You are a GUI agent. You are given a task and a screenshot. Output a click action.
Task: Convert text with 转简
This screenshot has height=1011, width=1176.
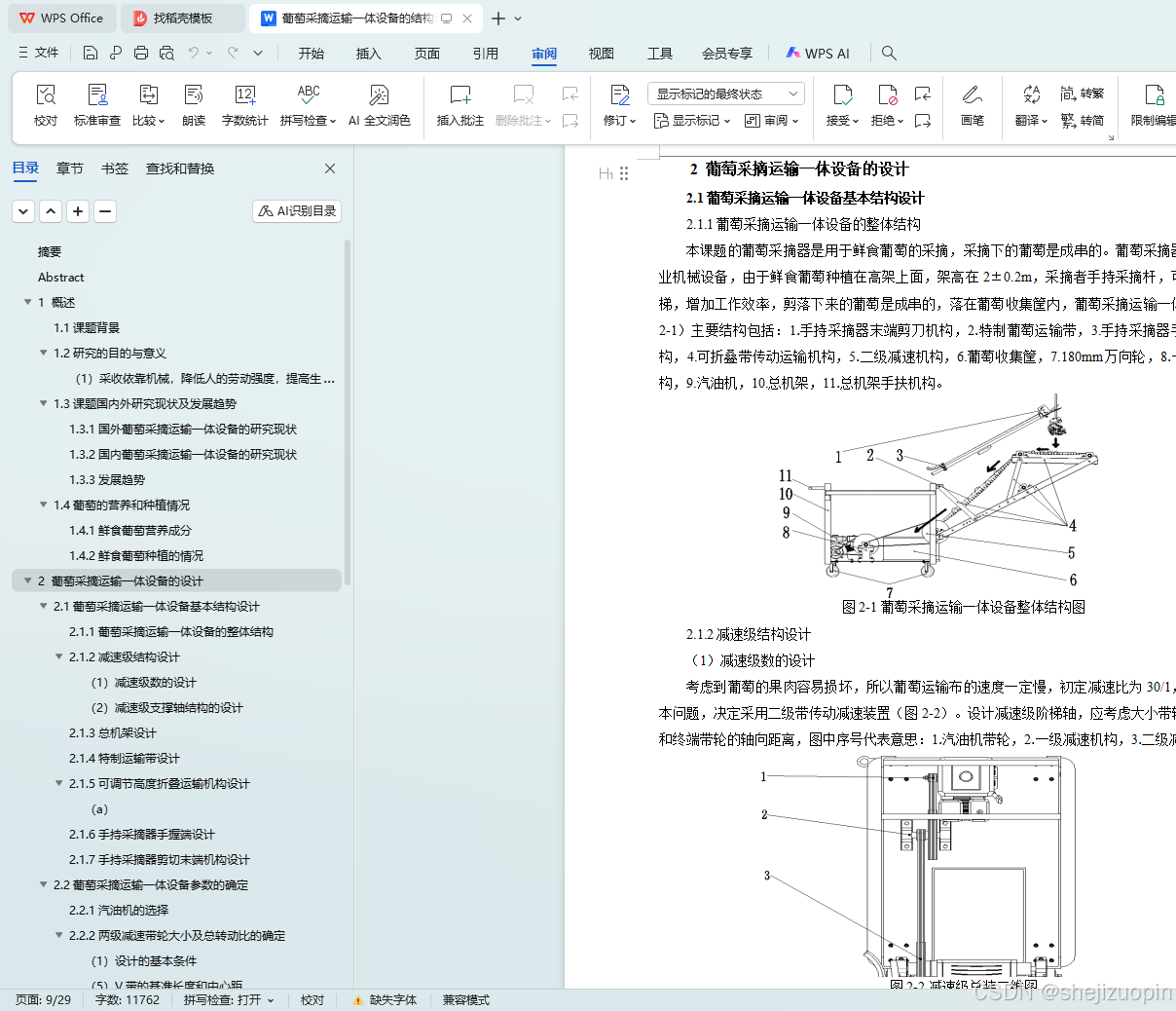pos(1083,121)
